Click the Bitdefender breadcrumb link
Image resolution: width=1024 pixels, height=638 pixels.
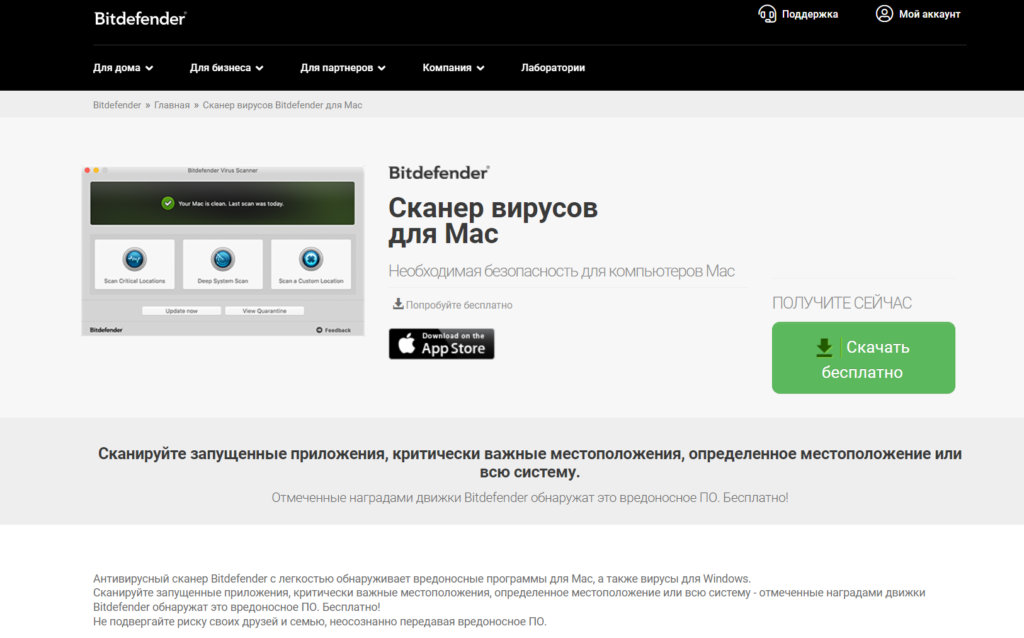click(x=117, y=105)
